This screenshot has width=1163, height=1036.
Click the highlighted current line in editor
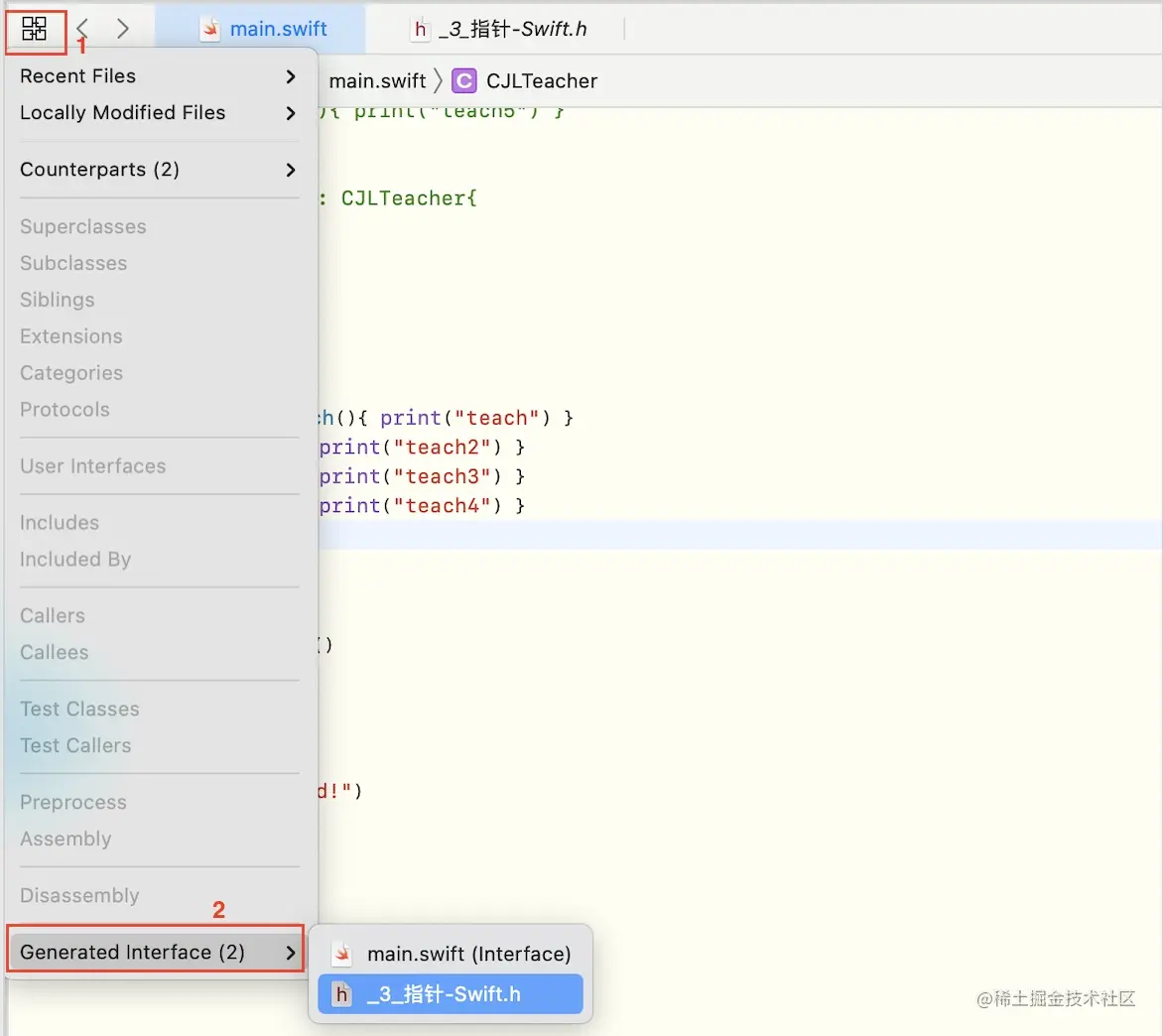tap(740, 535)
